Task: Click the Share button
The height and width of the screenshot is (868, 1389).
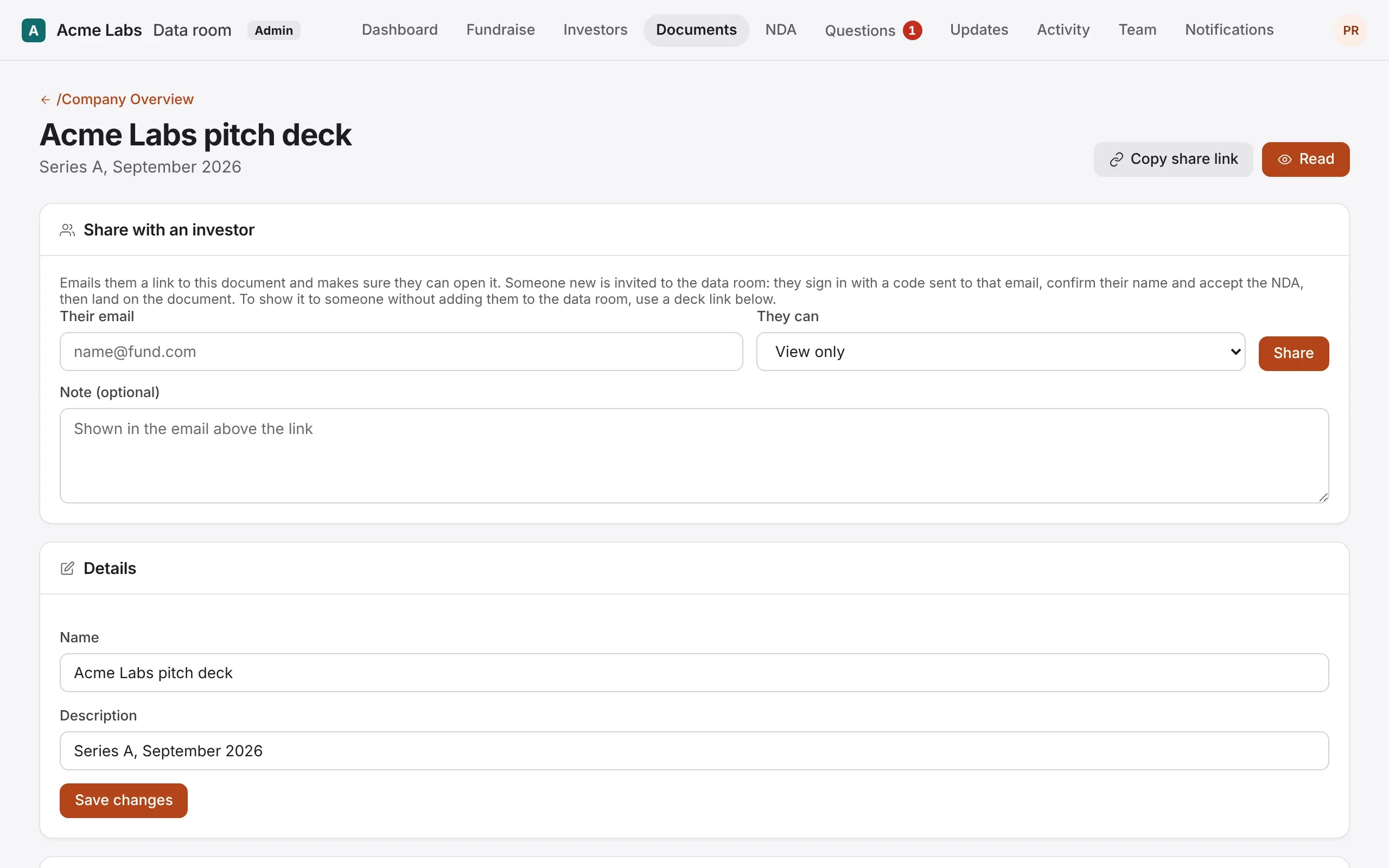Action: click(x=1293, y=354)
